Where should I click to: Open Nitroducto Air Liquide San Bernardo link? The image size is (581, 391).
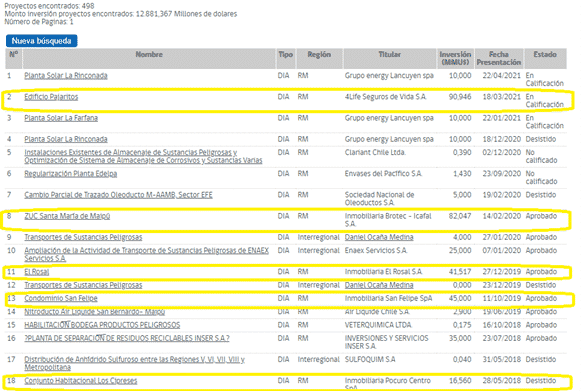pos(94,312)
